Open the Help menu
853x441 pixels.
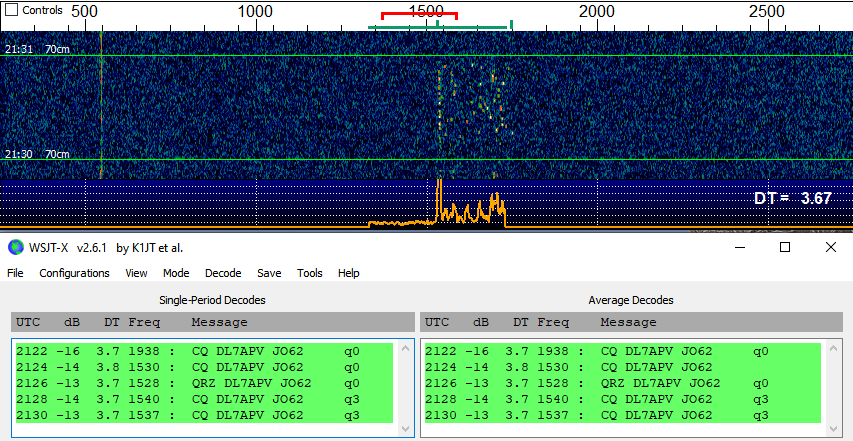[x=348, y=273]
